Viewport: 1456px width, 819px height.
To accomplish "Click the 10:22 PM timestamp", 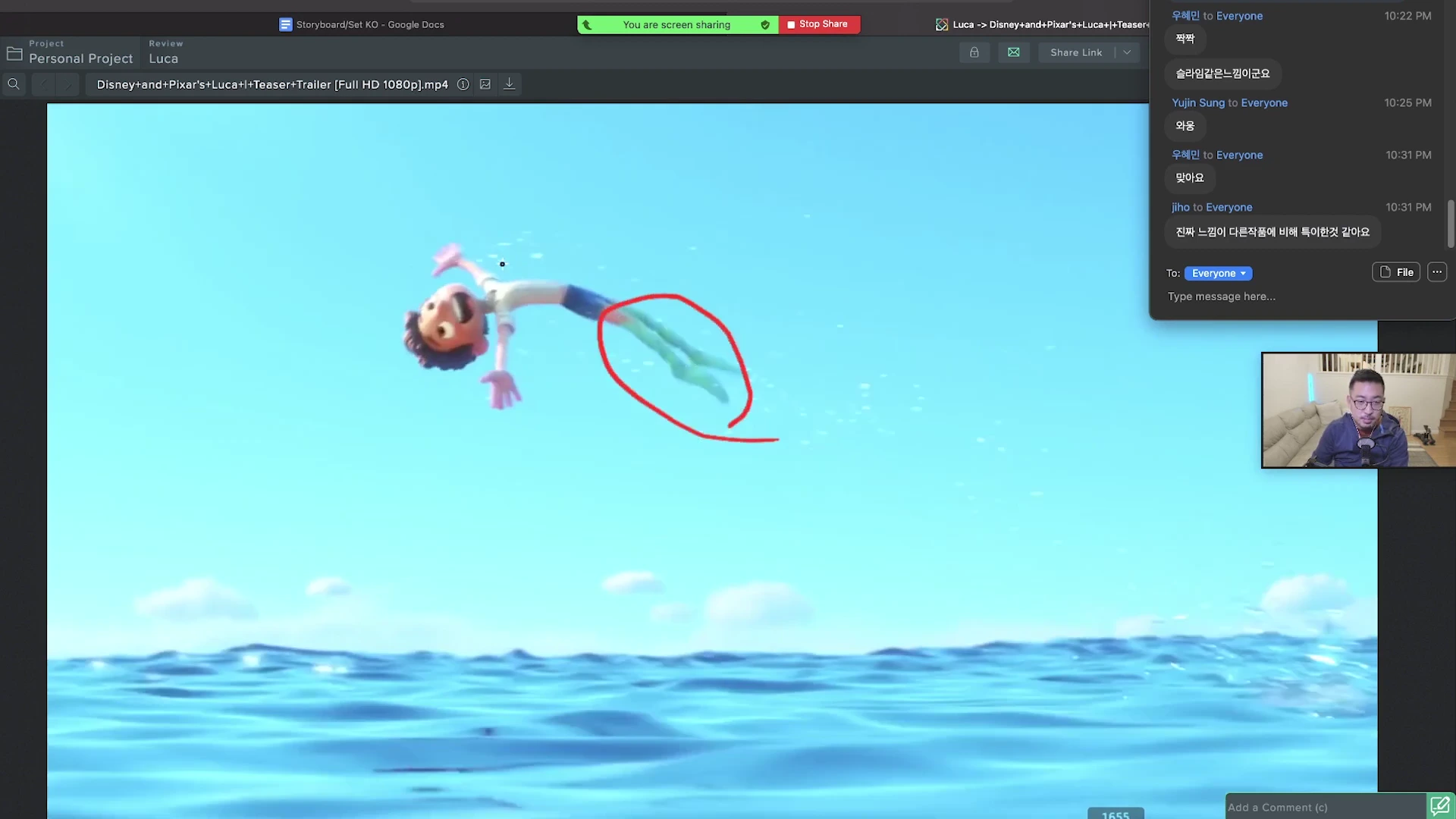I will pos(1407,16).
